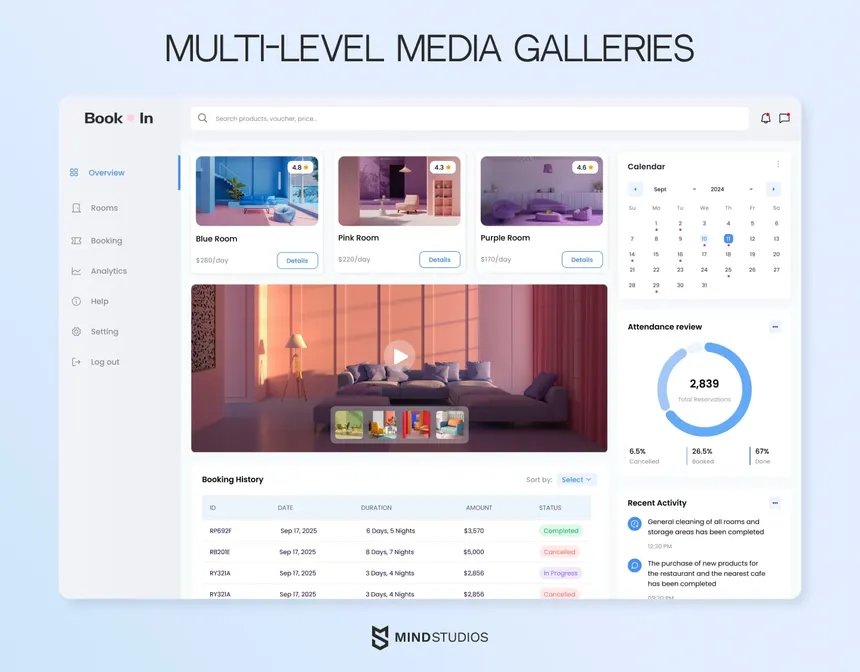The height and width of the screenshot is (672, 860).
Task: Open the messages chat icon
Action: 784,118
